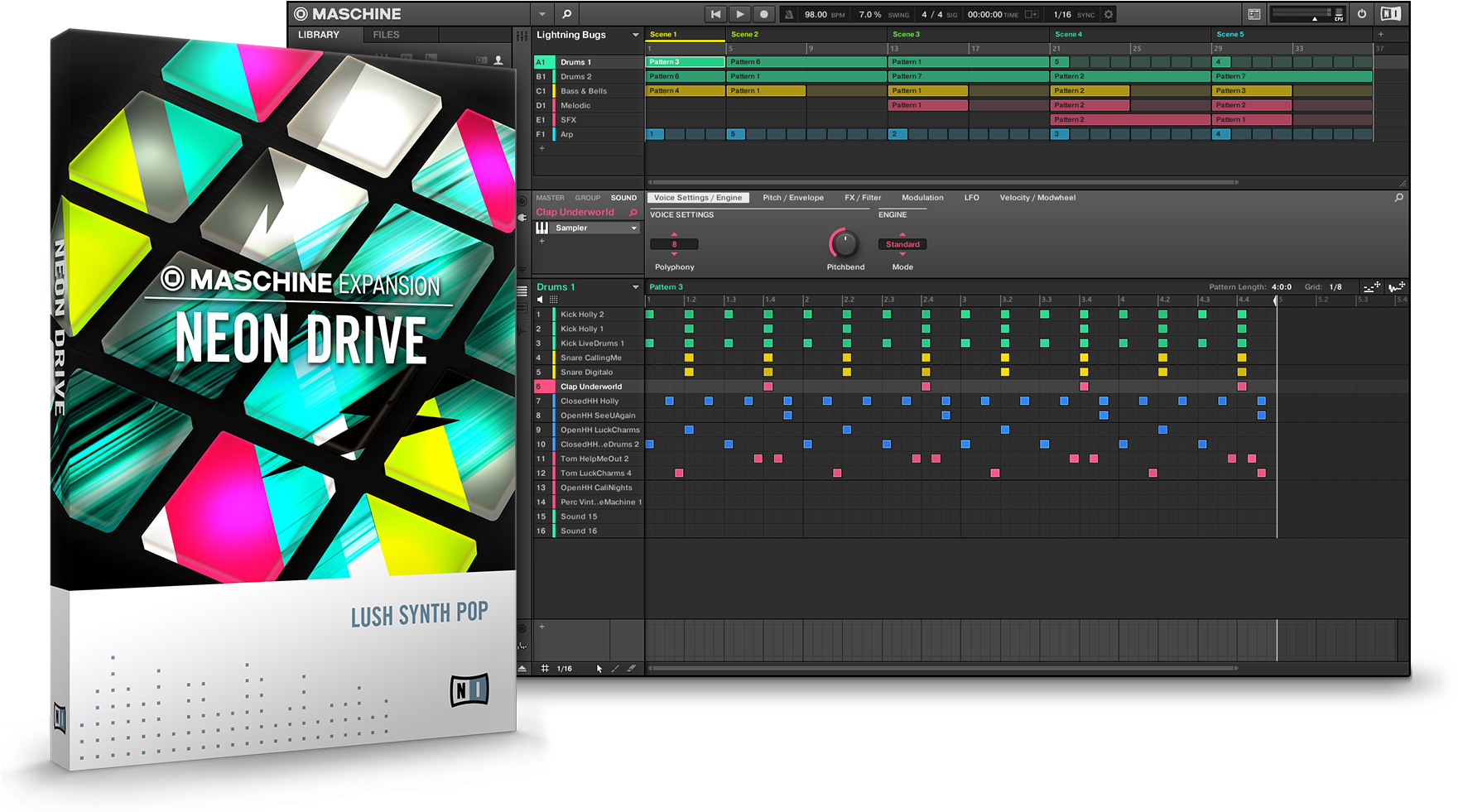Switch to the FILES tab
This screenshot has width=1458, height=812.
[386, 35]
